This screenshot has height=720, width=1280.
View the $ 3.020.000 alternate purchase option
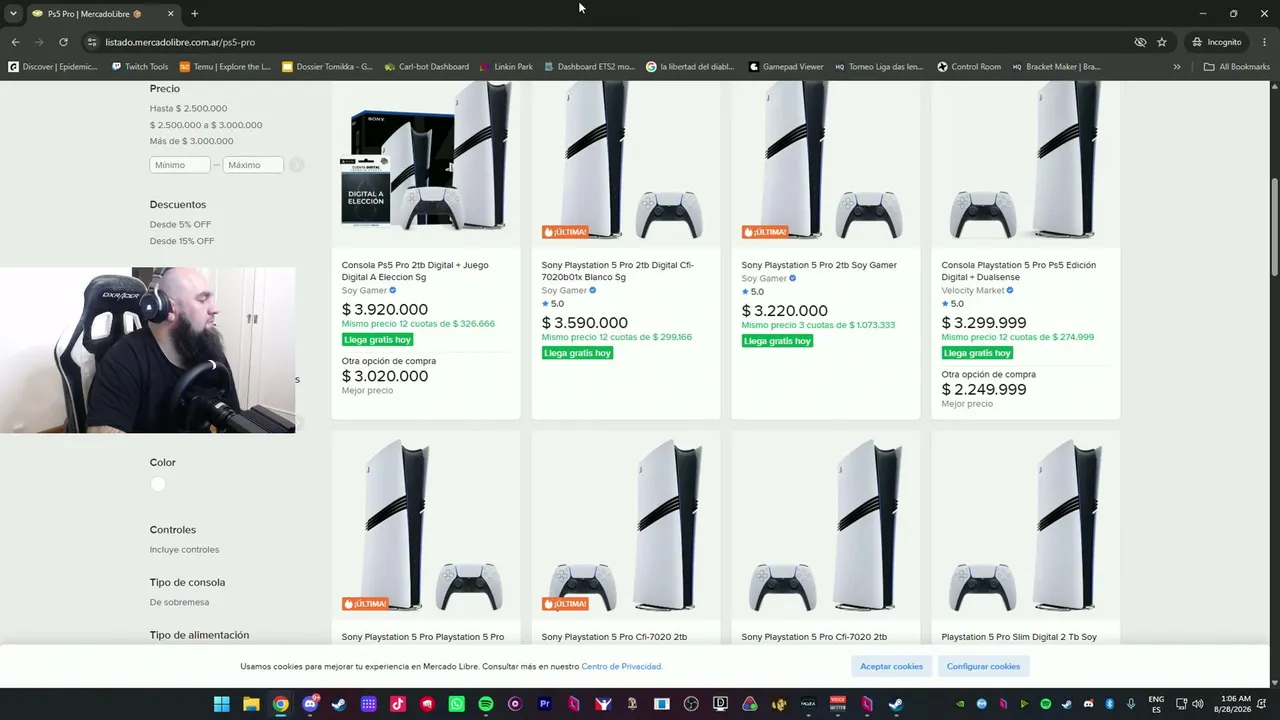pos(385,376)
